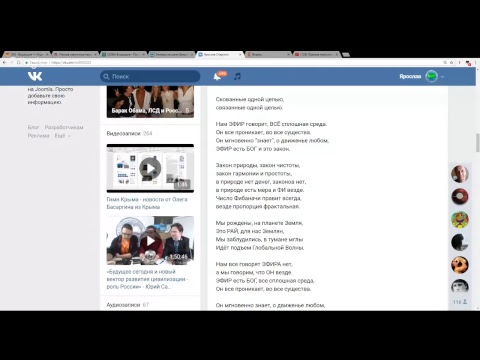Switch to the first browser tab
The width and height of the screenshot is (480, 360).
click(x=26, y=54)
